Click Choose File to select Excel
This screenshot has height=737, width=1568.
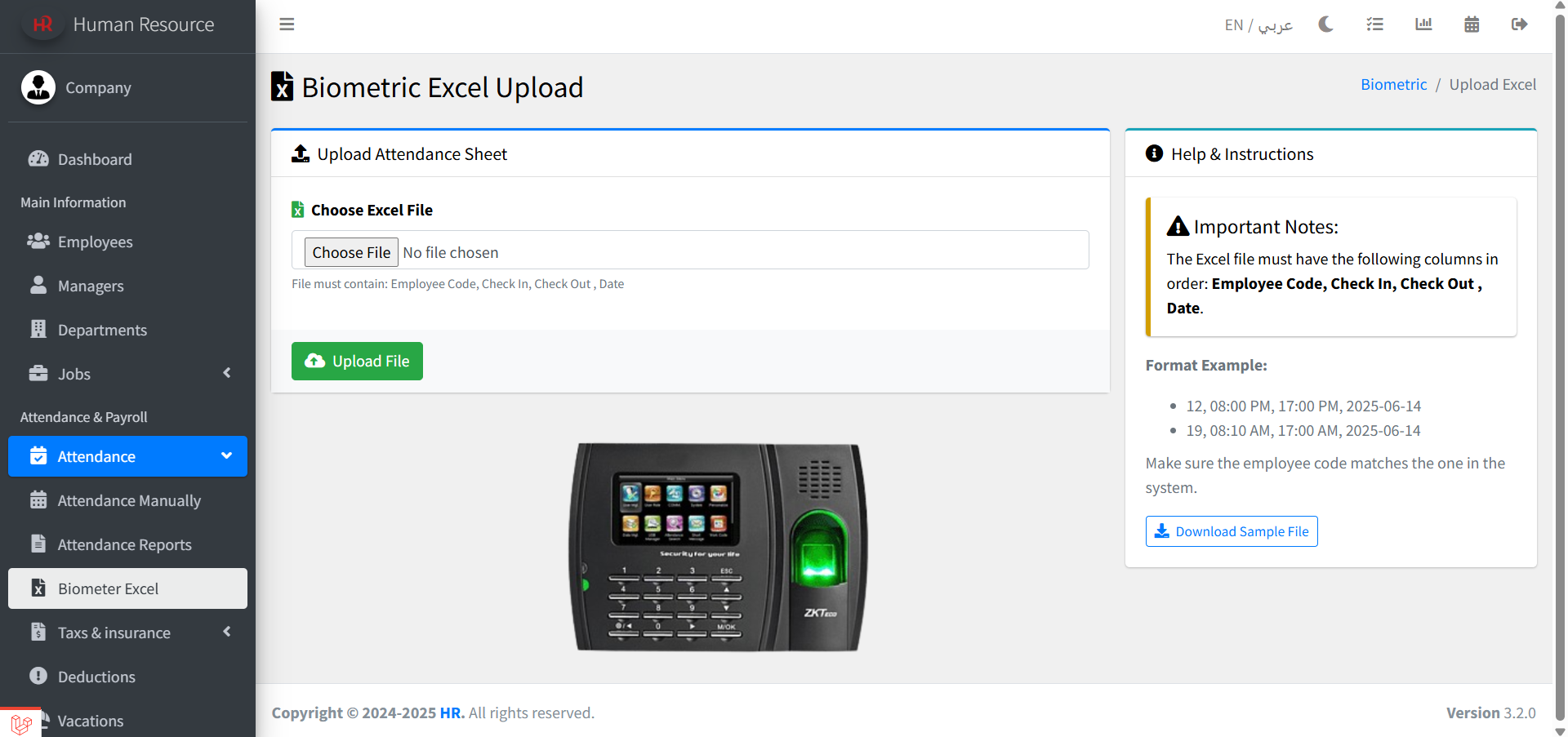pos(351,252)
